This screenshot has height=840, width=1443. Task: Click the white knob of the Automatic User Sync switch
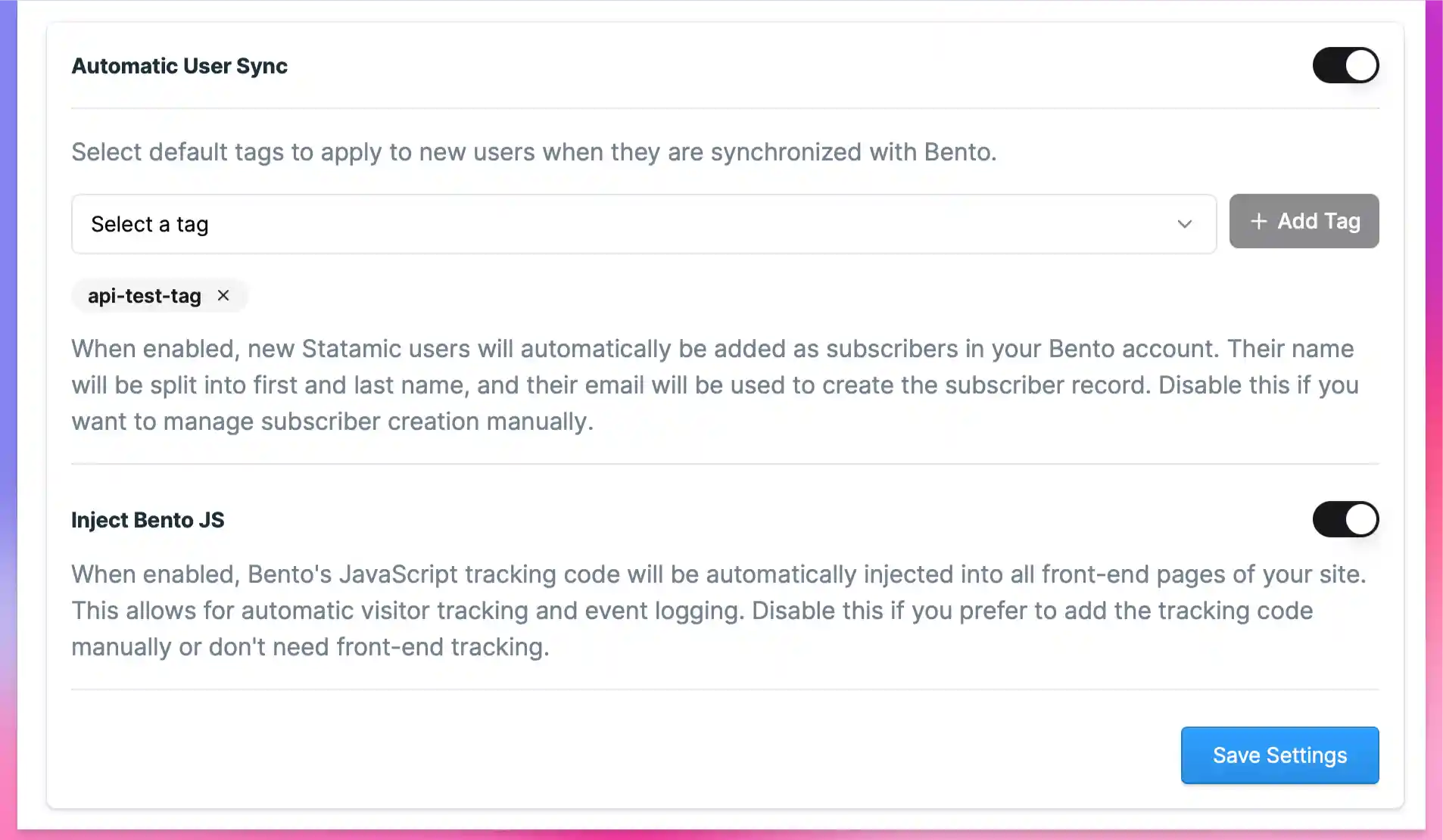point(1361,65)
